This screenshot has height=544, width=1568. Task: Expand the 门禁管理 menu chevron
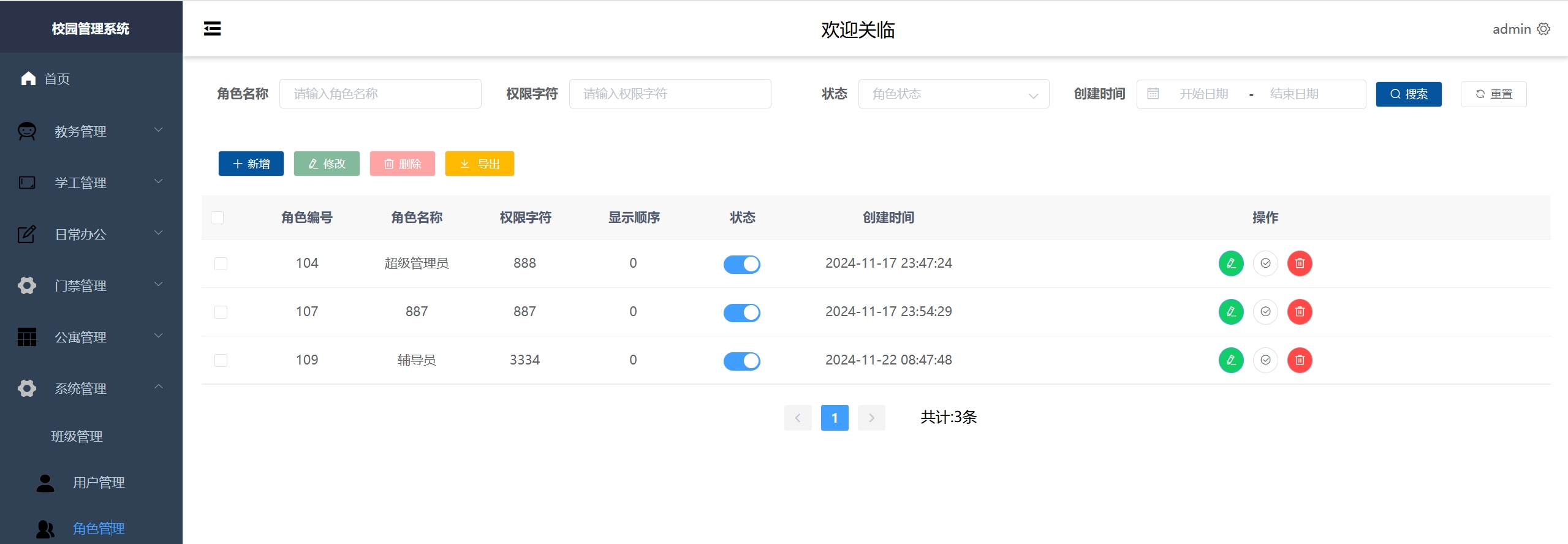(x=159, y=284)
